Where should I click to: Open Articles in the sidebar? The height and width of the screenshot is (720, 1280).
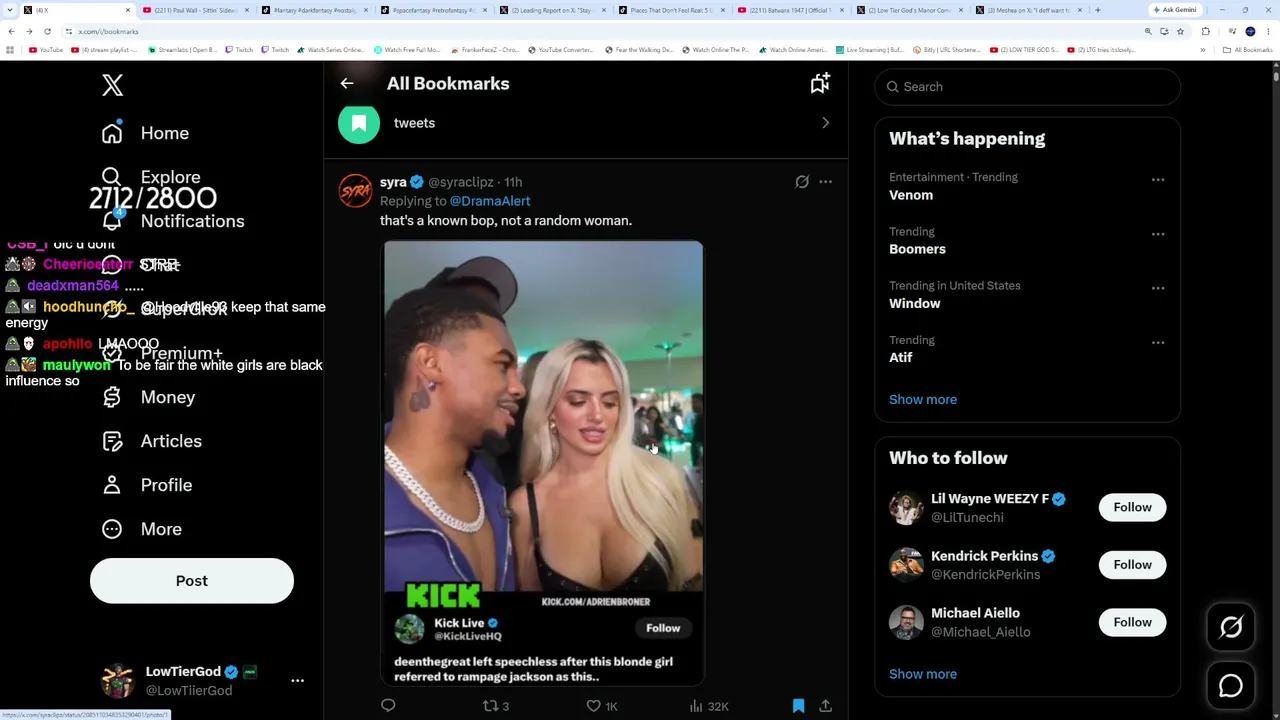[151, 441]
